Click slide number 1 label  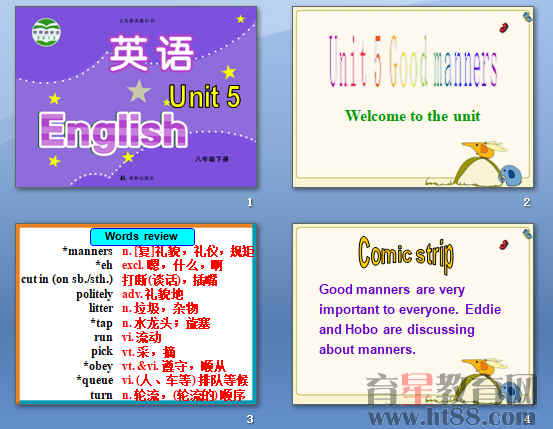[x=250, y=202]
